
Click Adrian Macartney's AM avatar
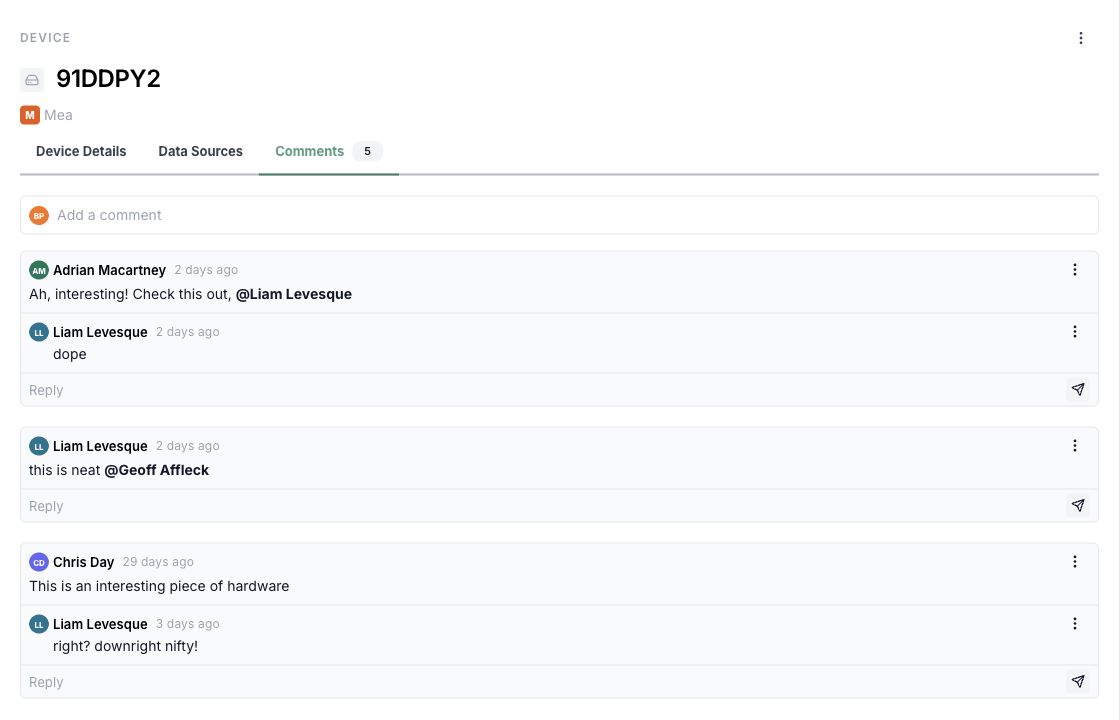click(x=39, y=270)
